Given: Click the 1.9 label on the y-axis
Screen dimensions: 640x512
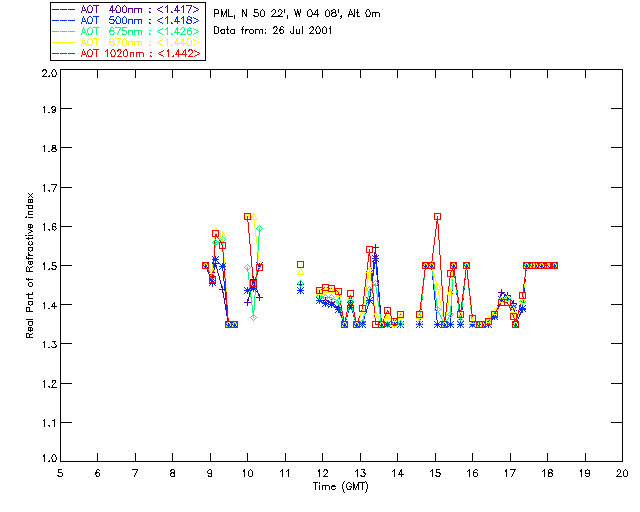Looking at the screenshot, I should pos(49,109).
